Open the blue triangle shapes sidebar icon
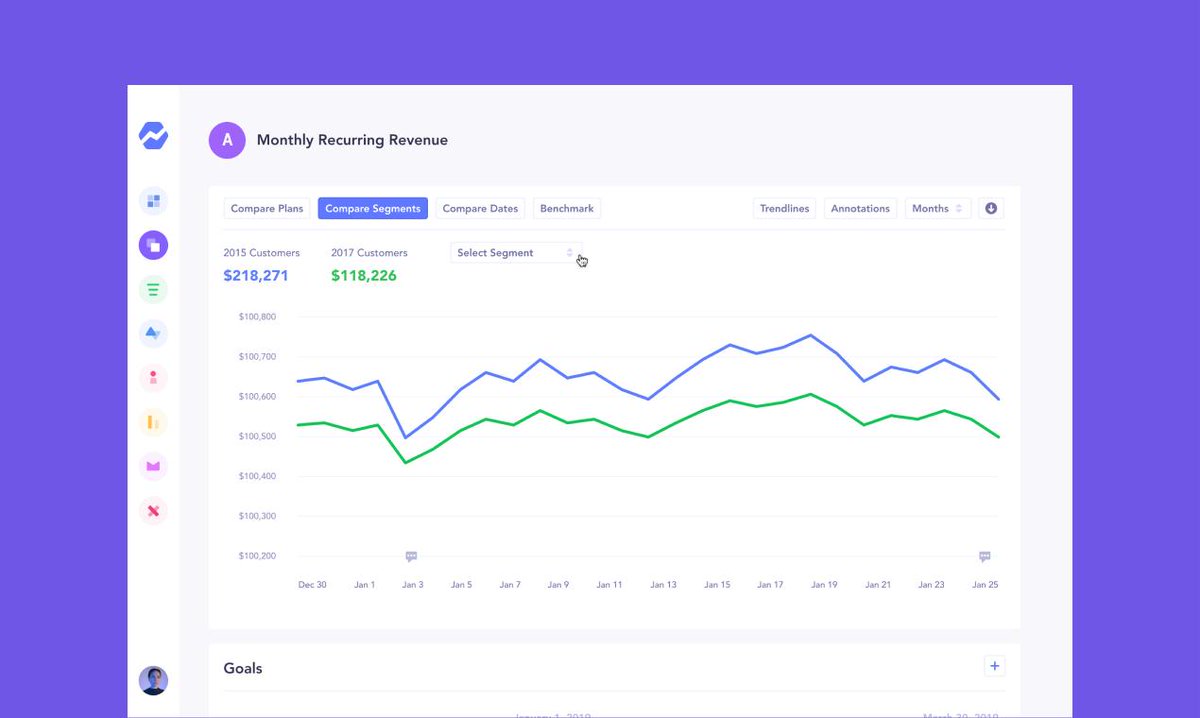 click(153, 334)
